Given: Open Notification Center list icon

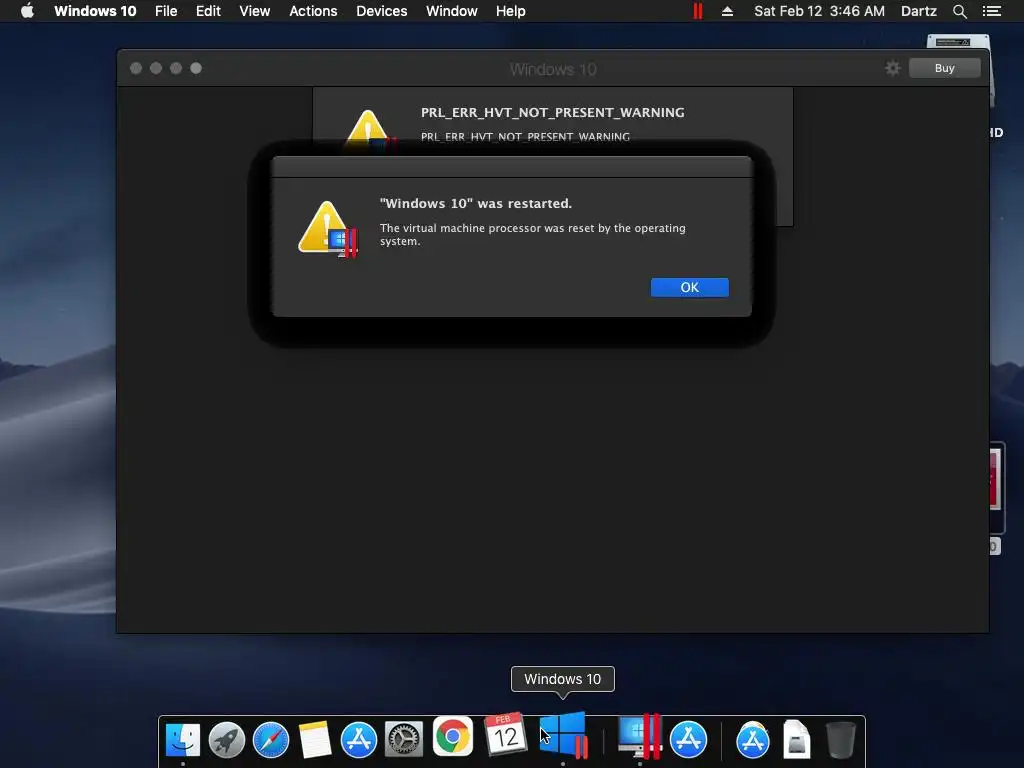Looking at the screenshot, I should pos(992,11).
